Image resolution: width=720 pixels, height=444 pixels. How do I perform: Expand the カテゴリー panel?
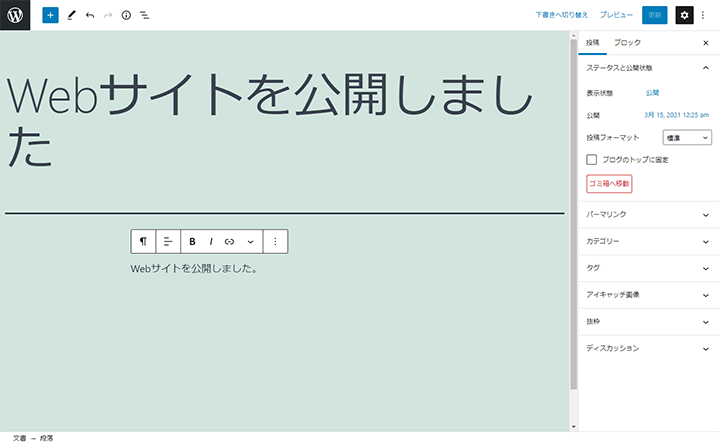point(648,241)
